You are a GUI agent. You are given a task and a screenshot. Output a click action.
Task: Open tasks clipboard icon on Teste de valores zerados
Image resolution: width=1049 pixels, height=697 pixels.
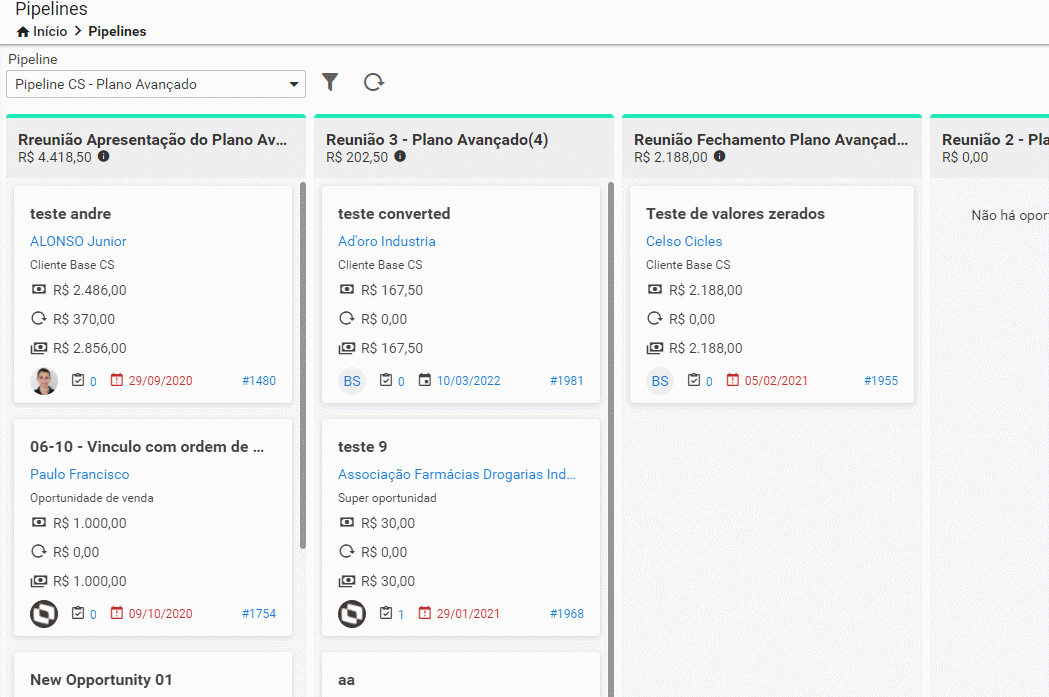(694, 380)
